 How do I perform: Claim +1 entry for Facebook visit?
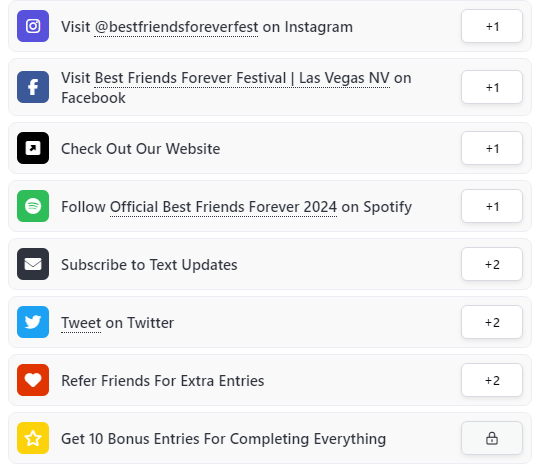492,87
